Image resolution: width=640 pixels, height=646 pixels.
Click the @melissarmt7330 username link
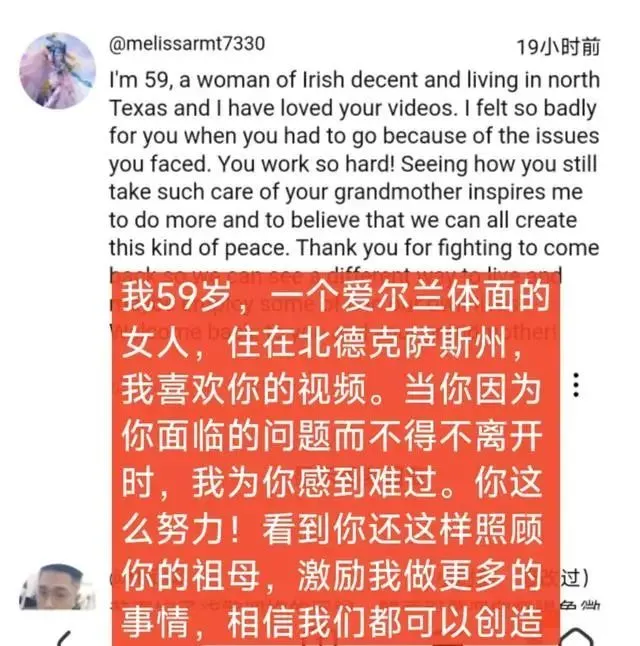[x=187, y=44]
